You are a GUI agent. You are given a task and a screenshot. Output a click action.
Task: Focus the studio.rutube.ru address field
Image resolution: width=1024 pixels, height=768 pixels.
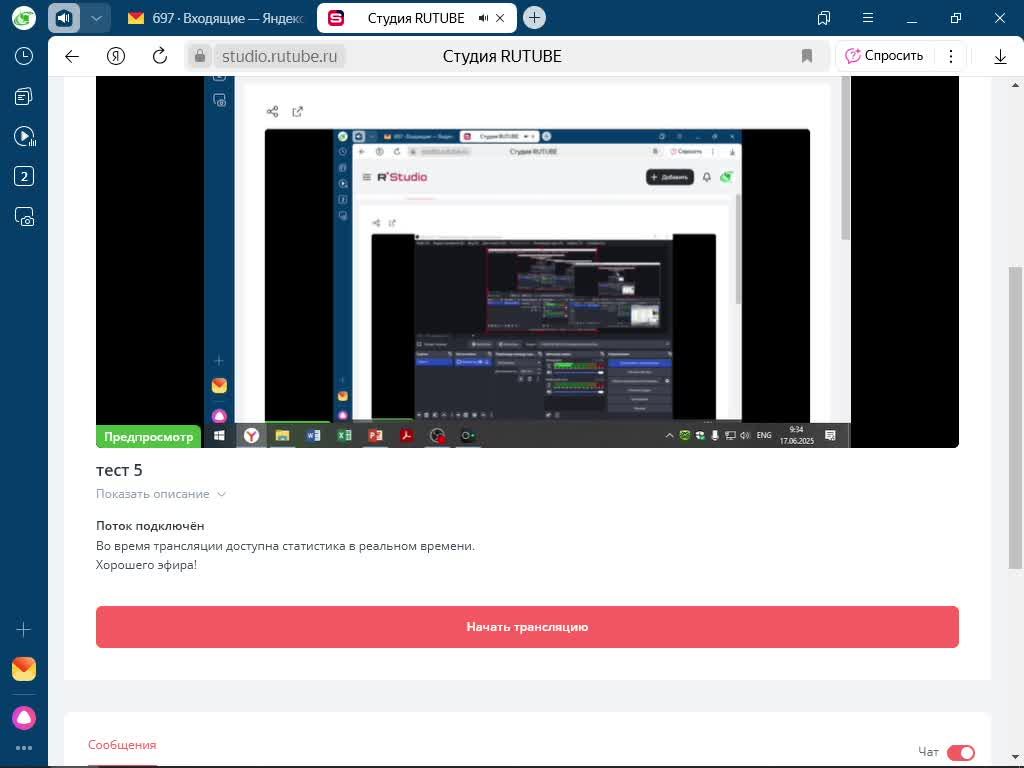click(x=280, y=56)
